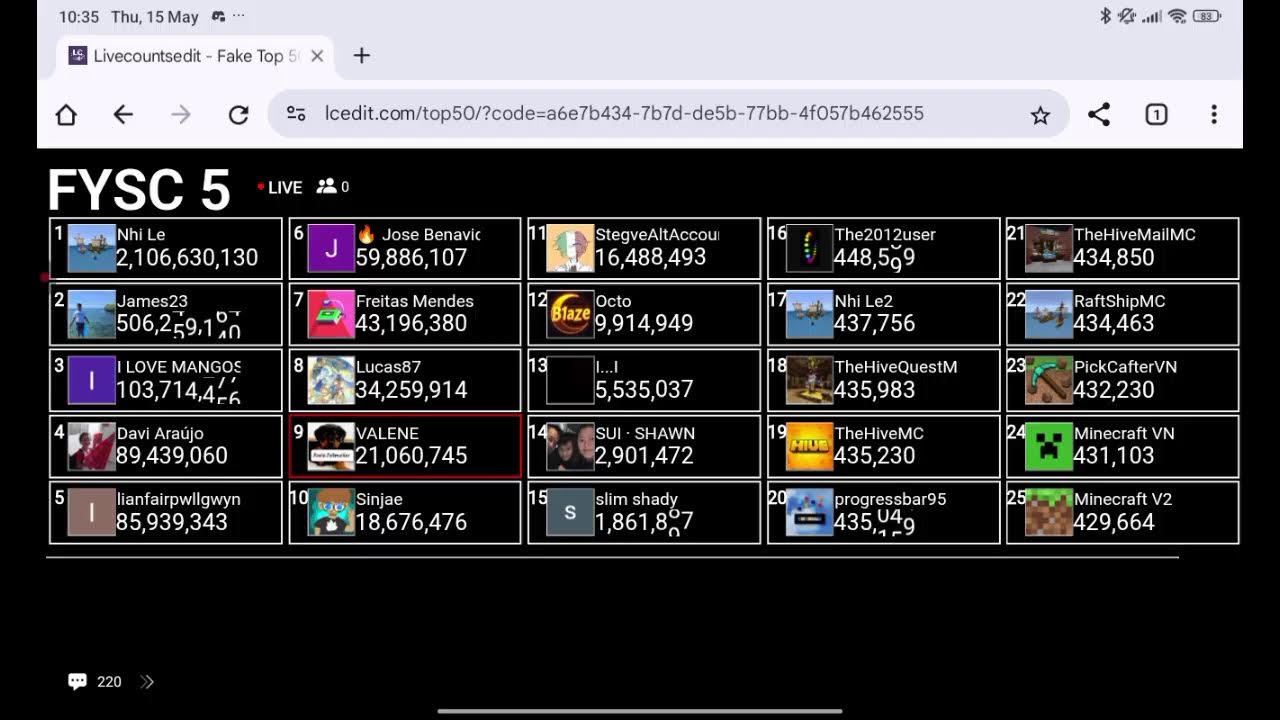
Task: Go back with the back arrow
Action: coord(123,114)
